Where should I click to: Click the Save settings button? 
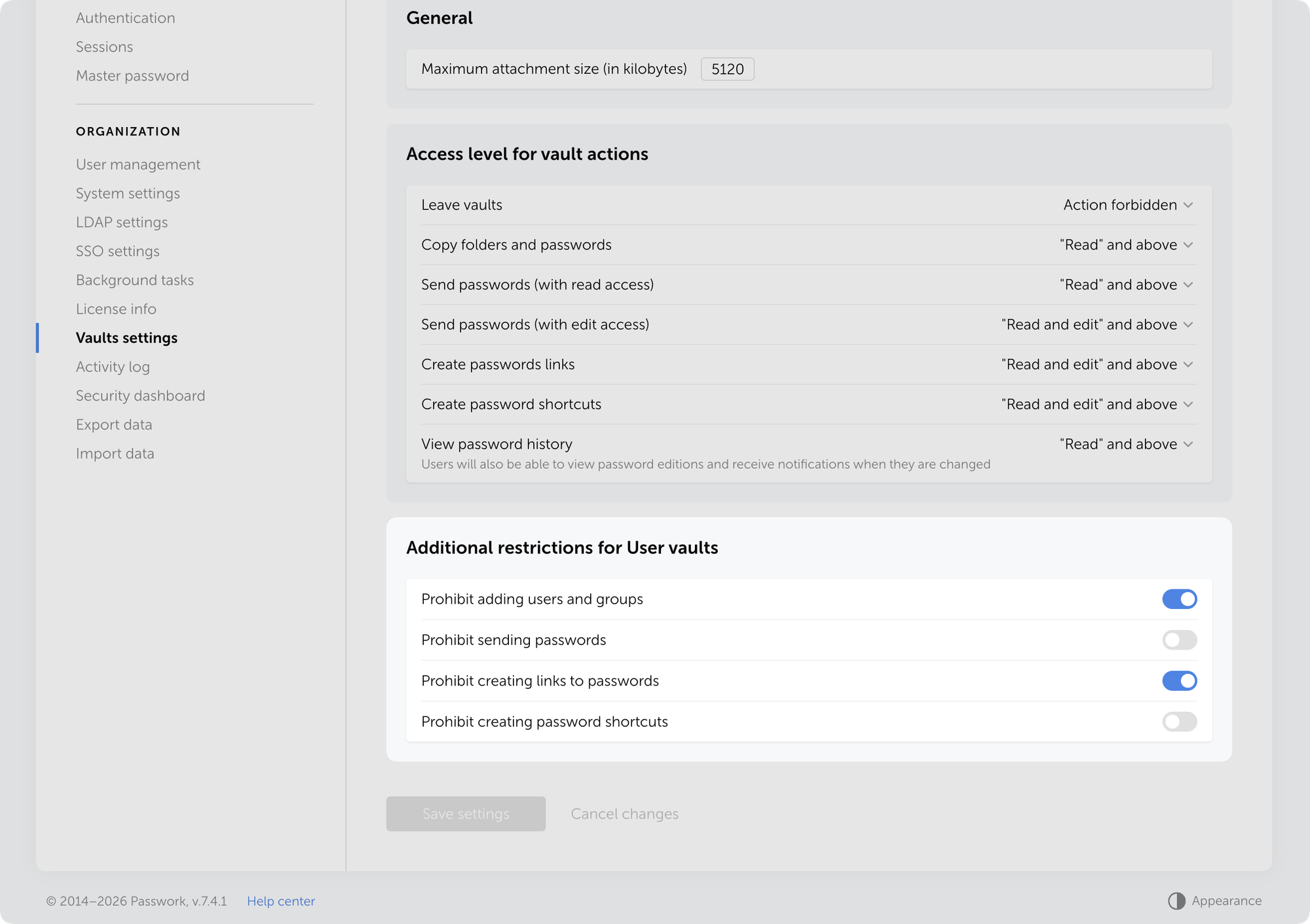[x=466, y=813]
